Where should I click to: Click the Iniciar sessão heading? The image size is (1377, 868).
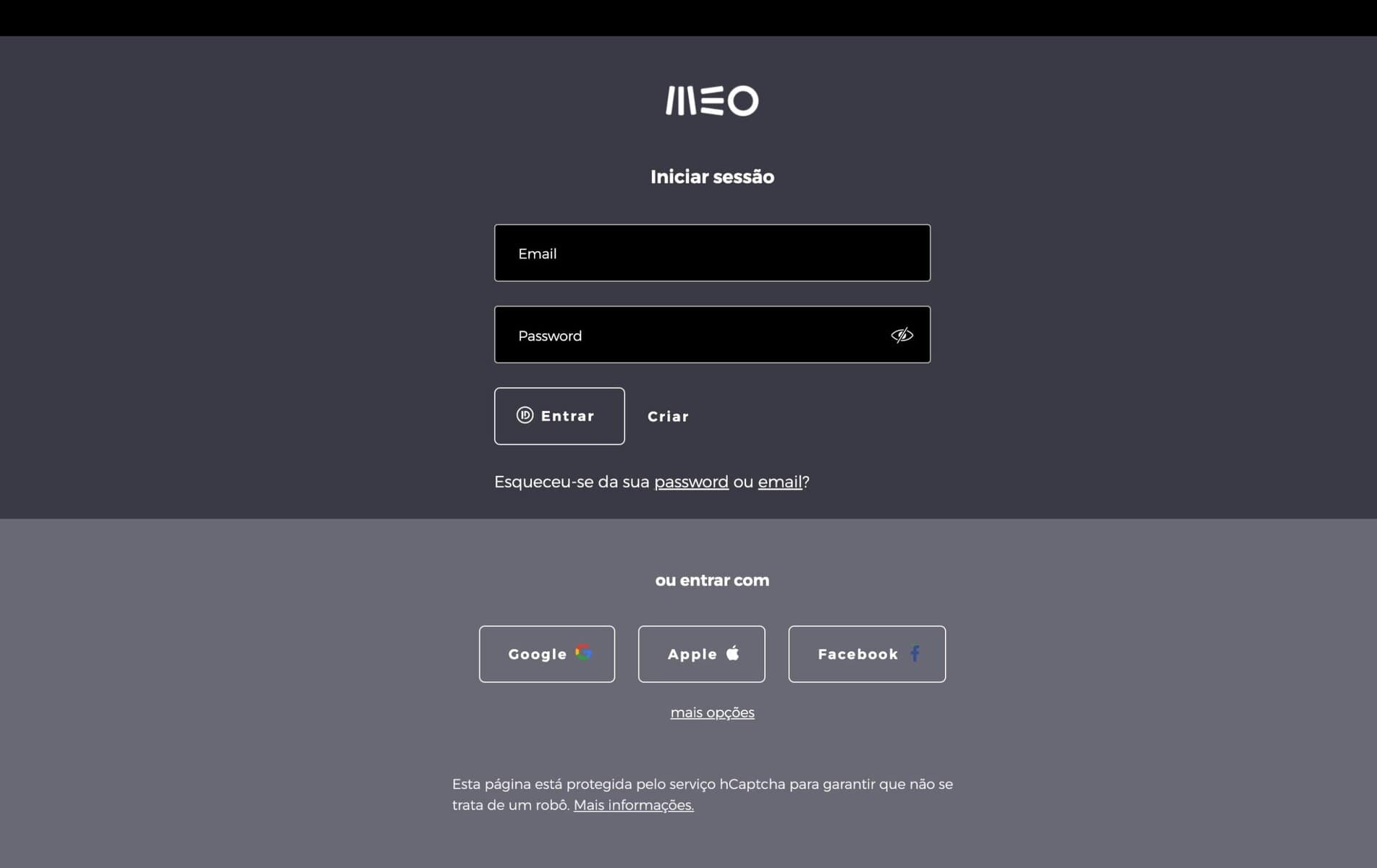click(x=712, y=177)
